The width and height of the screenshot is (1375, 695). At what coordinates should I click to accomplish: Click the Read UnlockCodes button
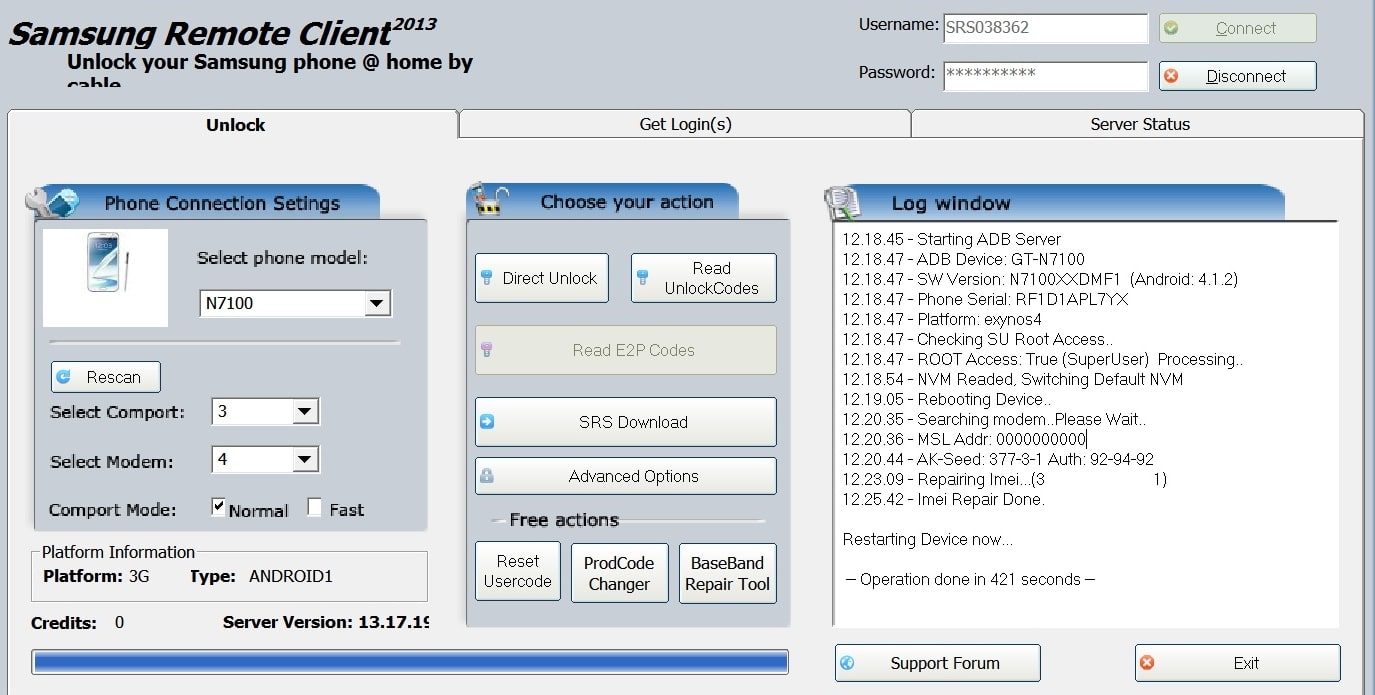click(703, 278)
